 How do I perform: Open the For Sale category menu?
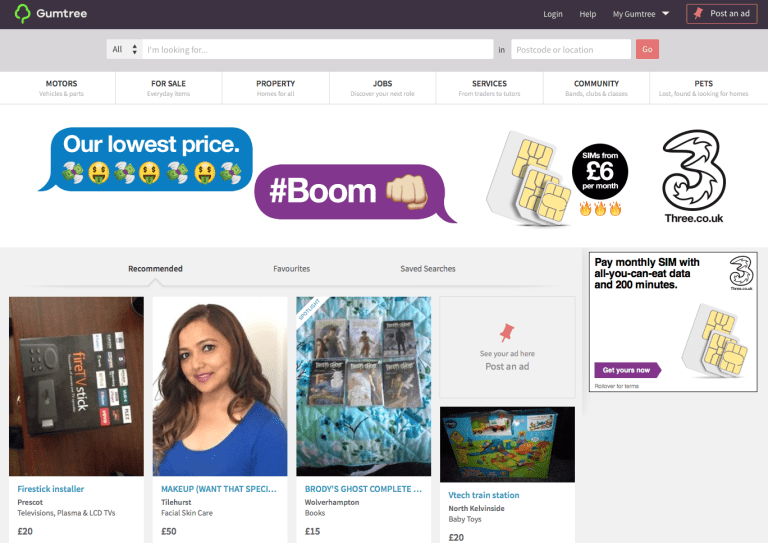169,88
